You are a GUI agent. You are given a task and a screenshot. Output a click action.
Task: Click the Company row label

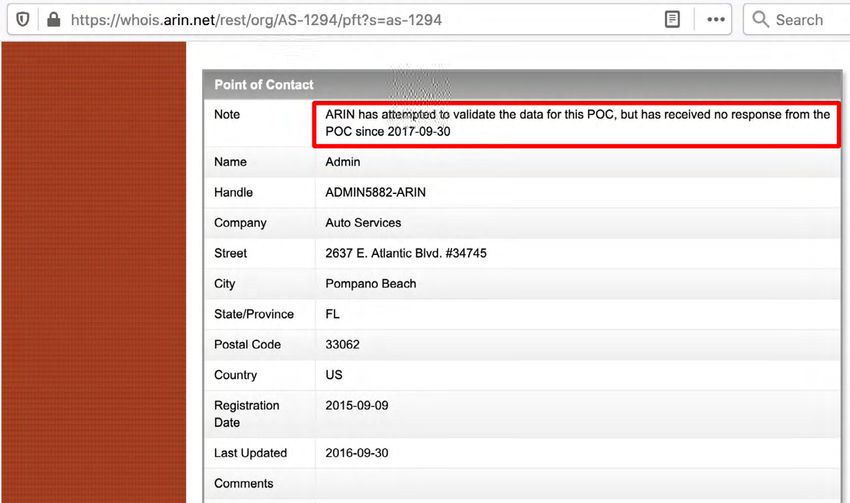[240, 223]
